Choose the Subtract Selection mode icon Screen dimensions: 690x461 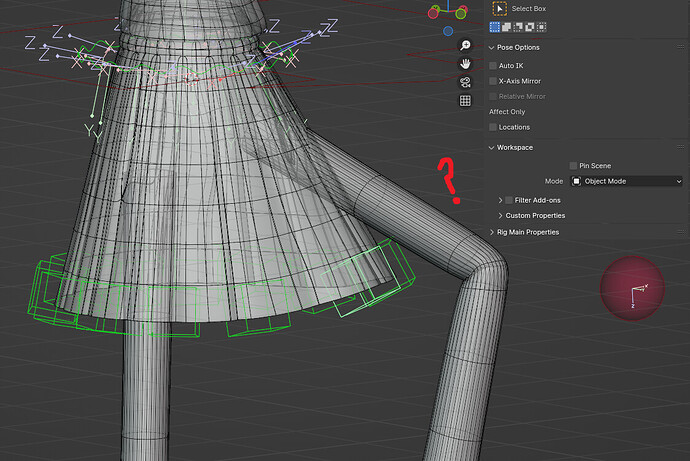(x=518, y=27)
